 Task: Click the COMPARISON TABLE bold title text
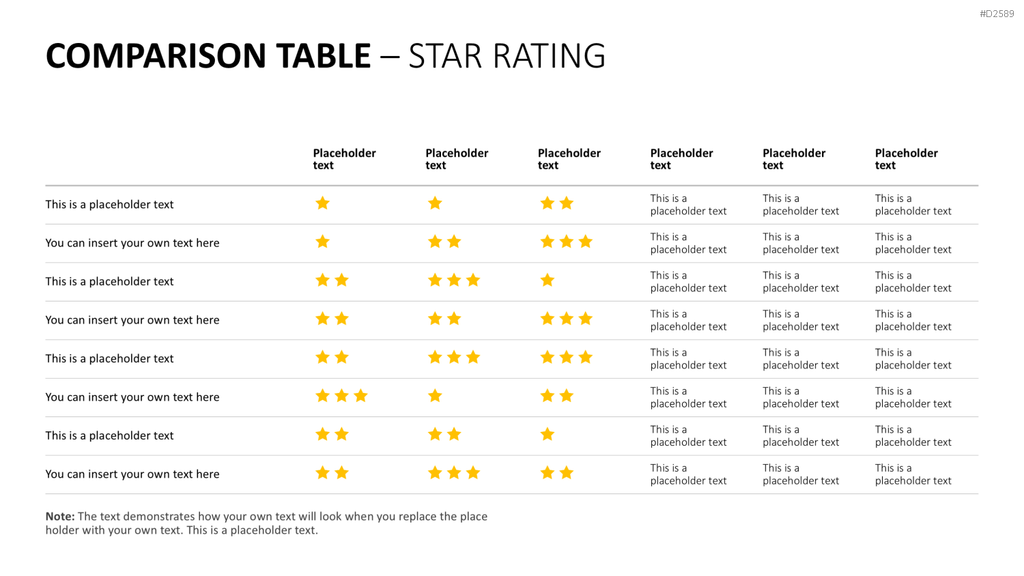click(x=208, y=56)
